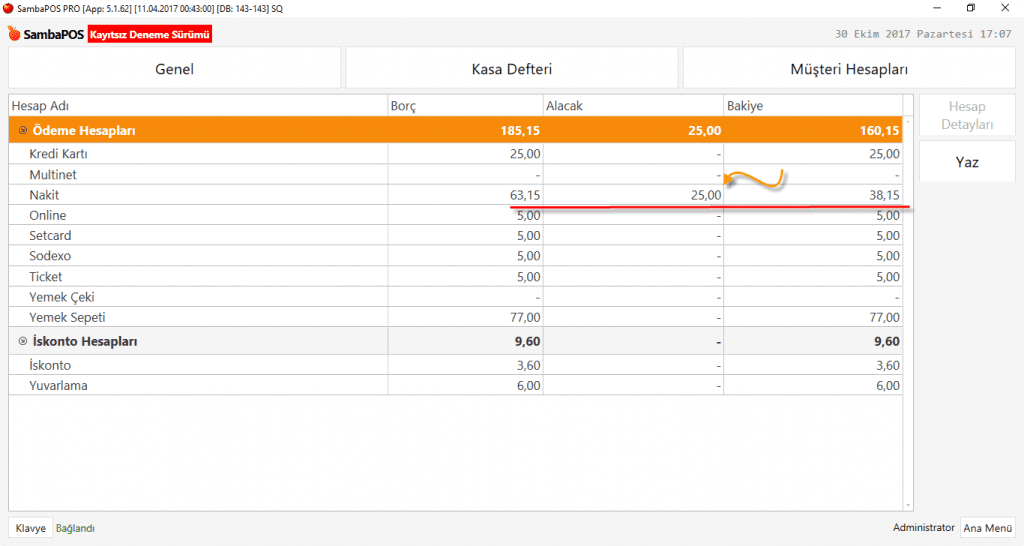Click the Hesap Detayları button
1024x546 pixels.
pos(966,116)
